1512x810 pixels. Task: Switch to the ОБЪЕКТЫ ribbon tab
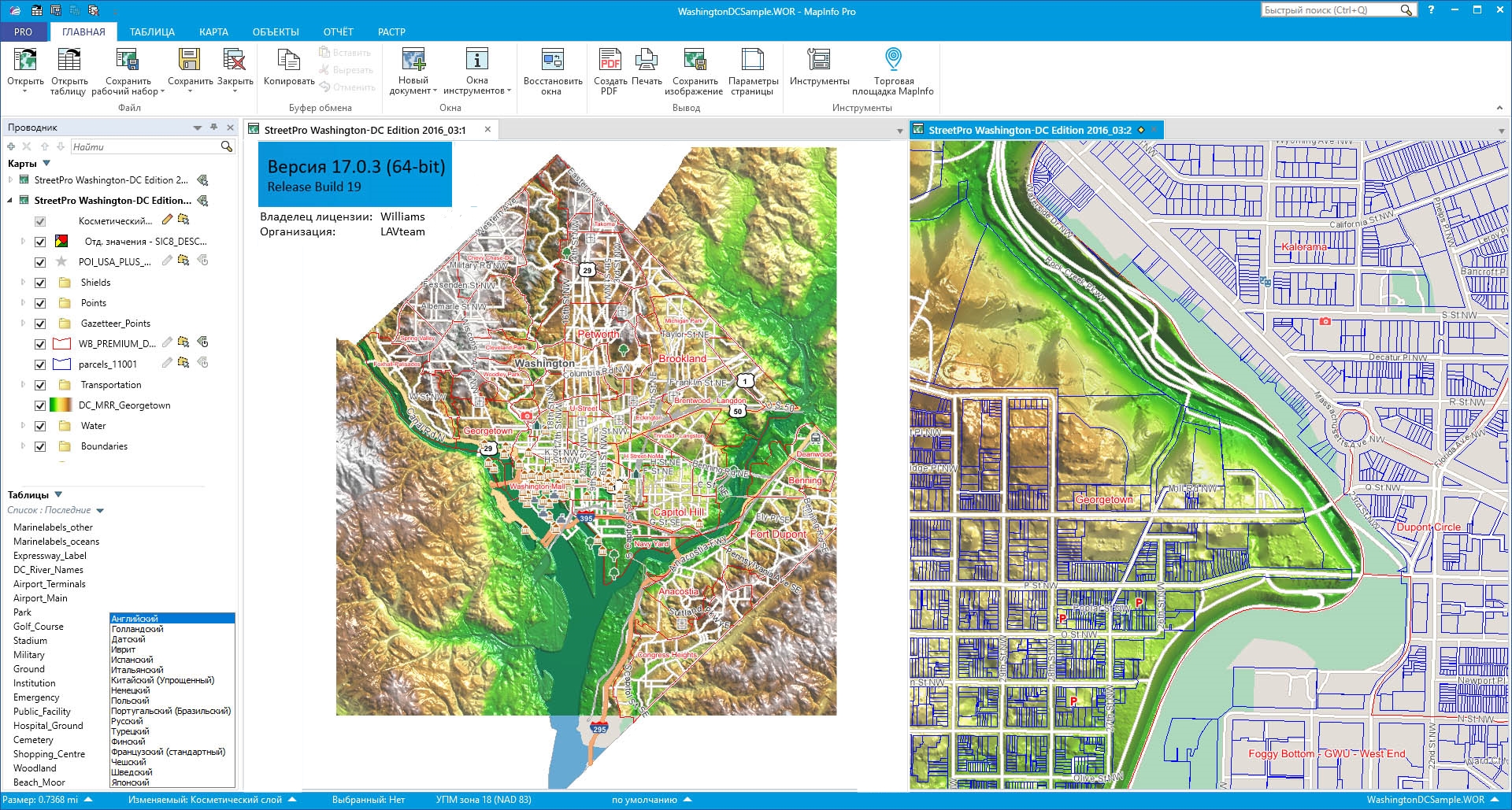[x=276, y=32]
